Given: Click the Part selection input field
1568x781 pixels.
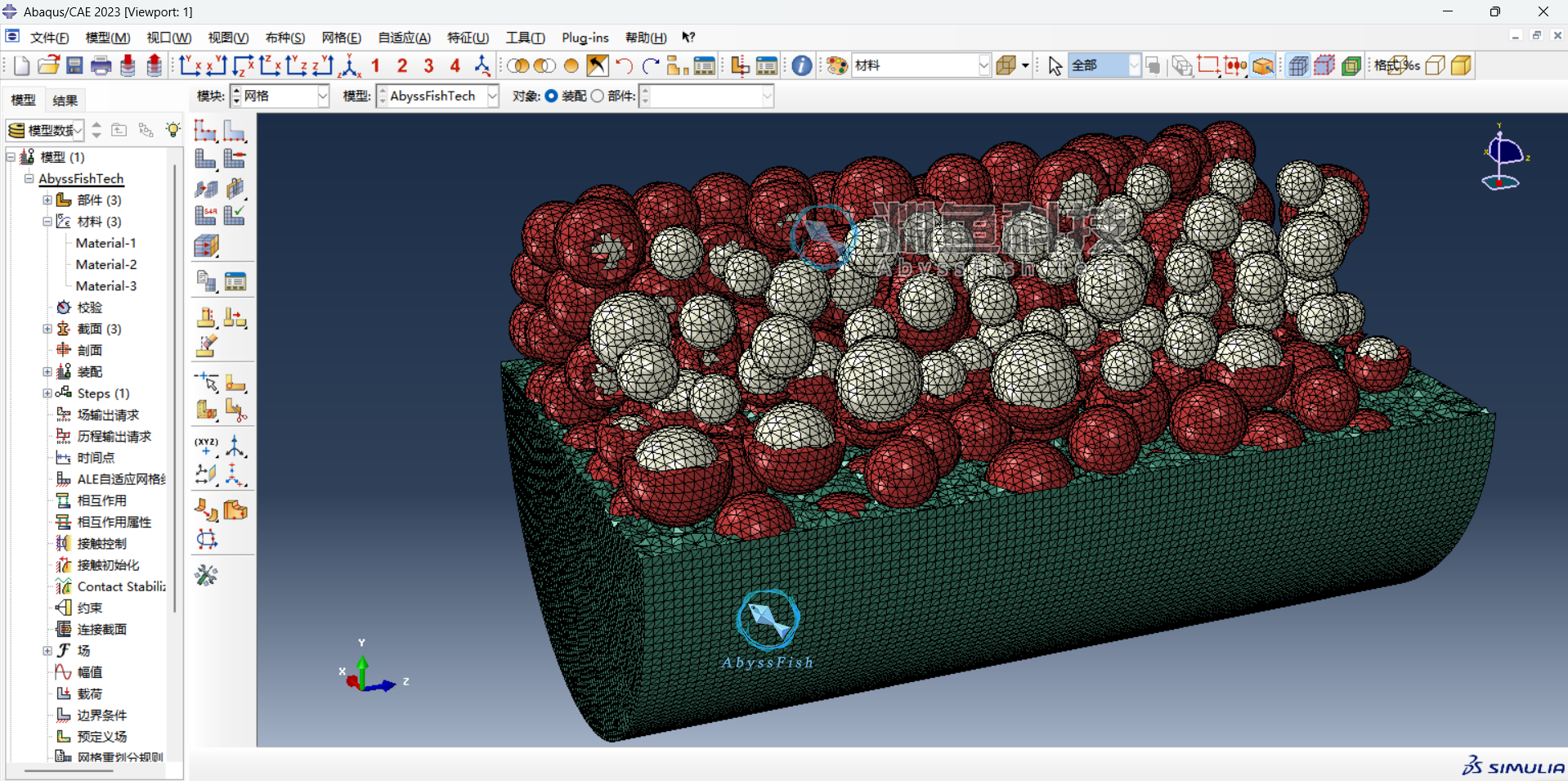Looking at the screenshot, I should (x=706, y=97).
